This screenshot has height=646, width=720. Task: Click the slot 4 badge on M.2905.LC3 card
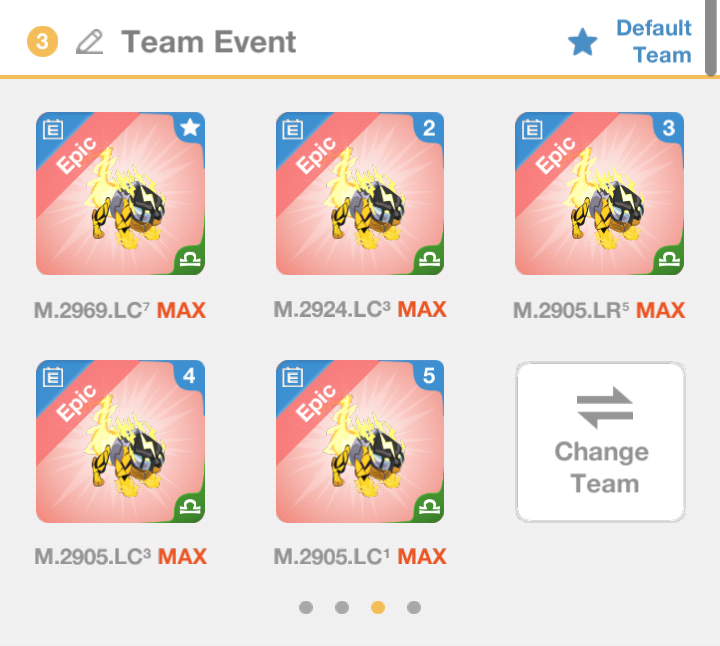click(189, 376)
